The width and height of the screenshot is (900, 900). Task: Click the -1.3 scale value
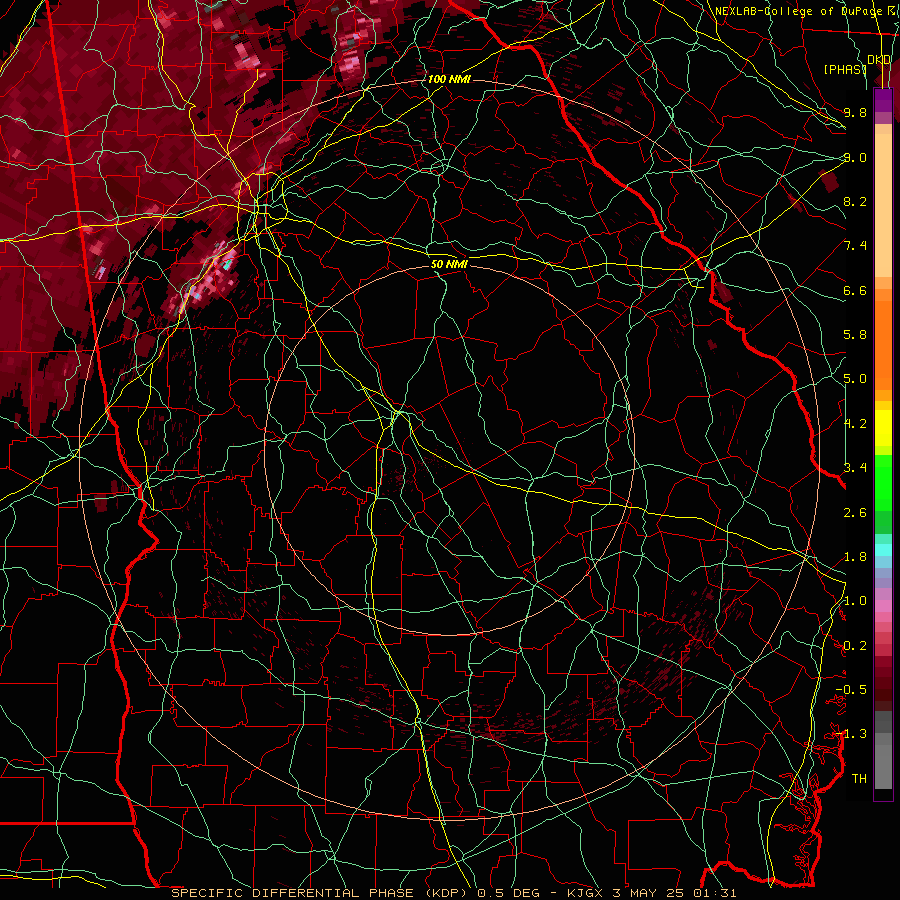851,734
